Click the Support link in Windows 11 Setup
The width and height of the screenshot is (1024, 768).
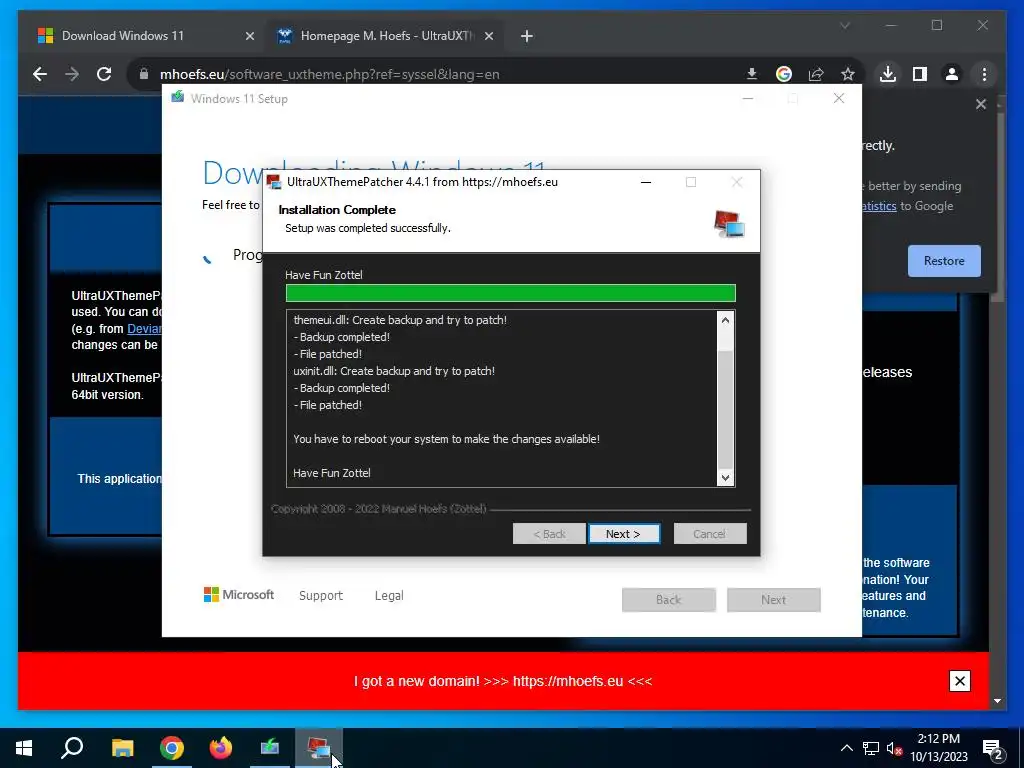(x=321, y=596)
